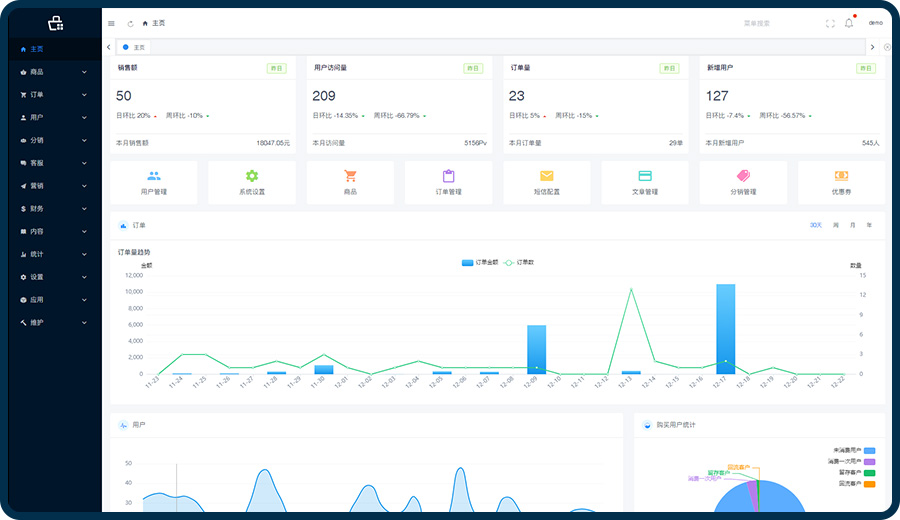Click the notification bell icon

point(849,23)
